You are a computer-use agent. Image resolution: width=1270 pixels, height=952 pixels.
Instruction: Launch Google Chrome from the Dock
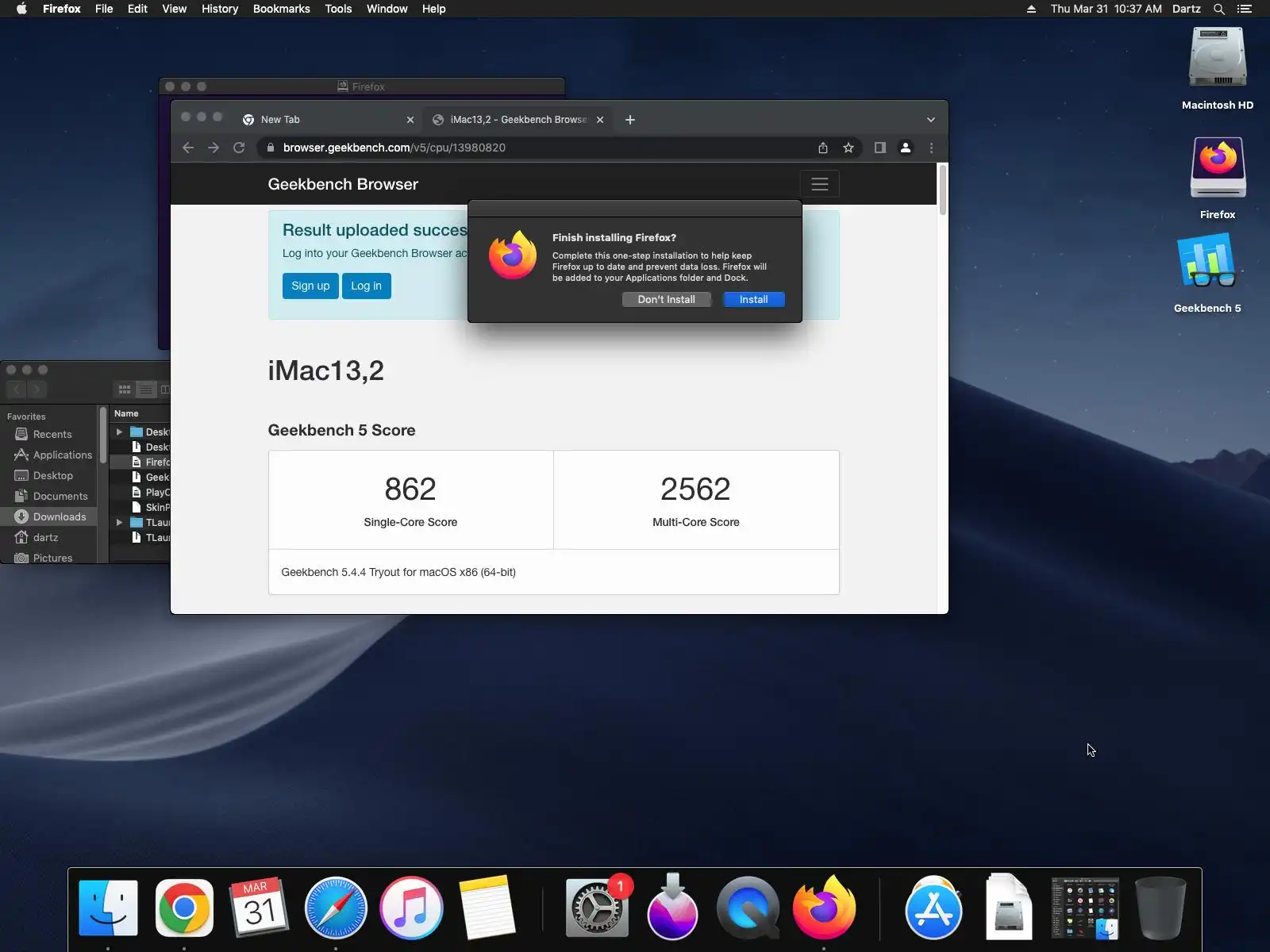coord(184,908)
